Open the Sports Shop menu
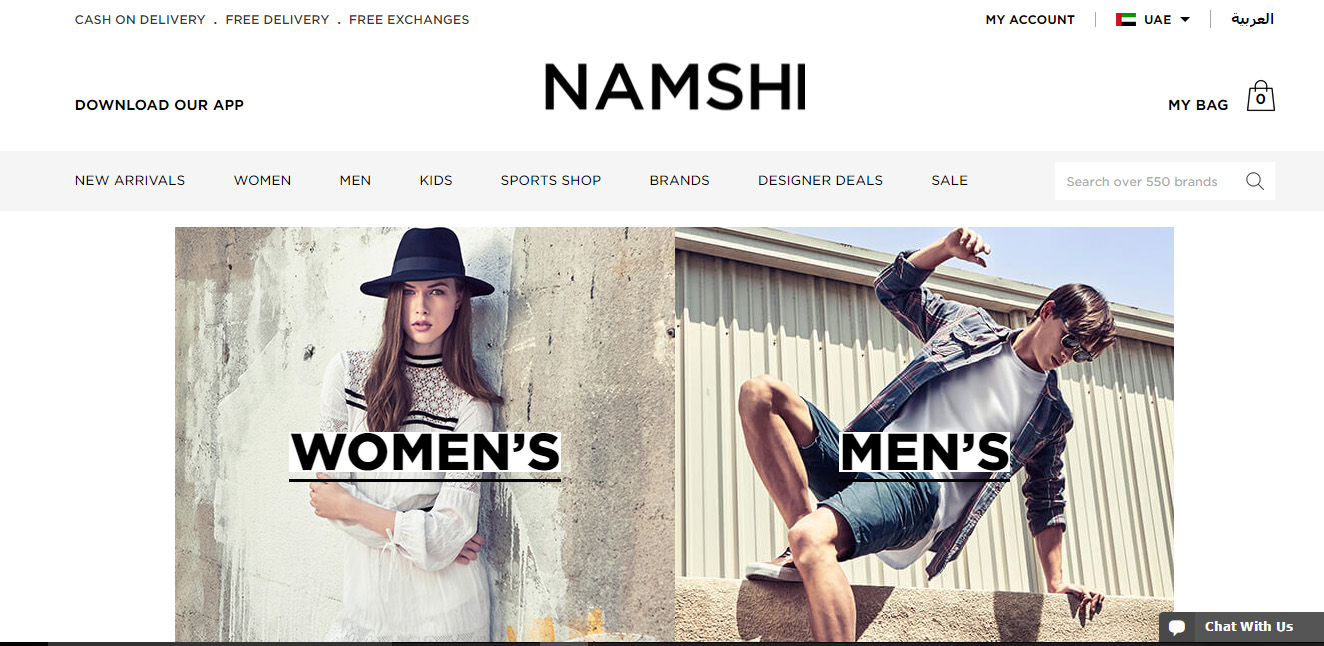Screen dimensions: 1324x646 [x=551, y=180]
